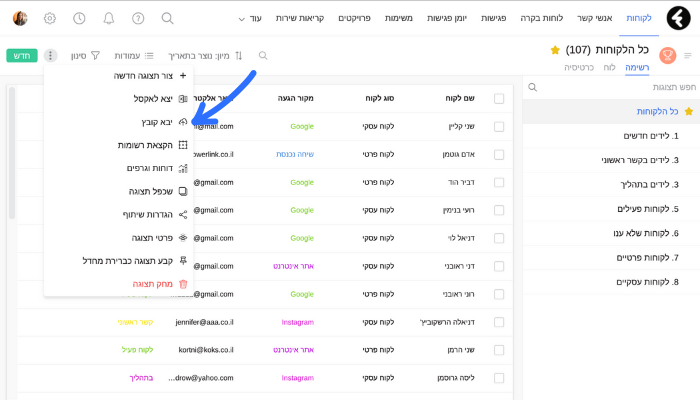Click the vertical scrollbar on left edge
Viewport: 700px width, 400px height.
12,153
